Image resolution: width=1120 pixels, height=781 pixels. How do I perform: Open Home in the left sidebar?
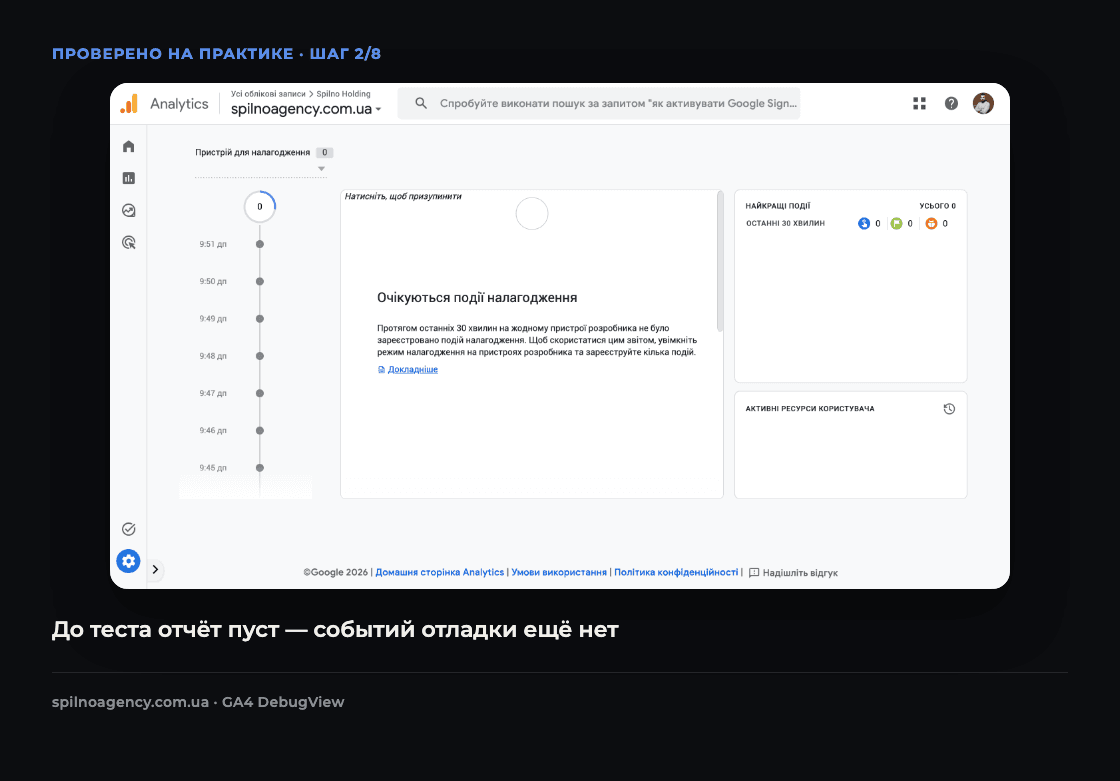[x=129, y=146]
